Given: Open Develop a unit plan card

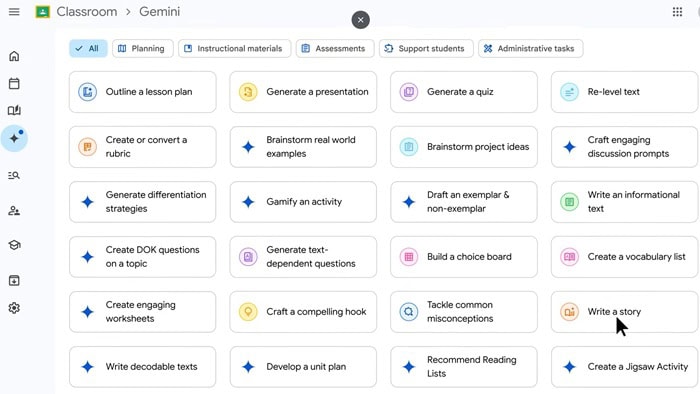Looking at the screenshot, I should coord(303,367).
